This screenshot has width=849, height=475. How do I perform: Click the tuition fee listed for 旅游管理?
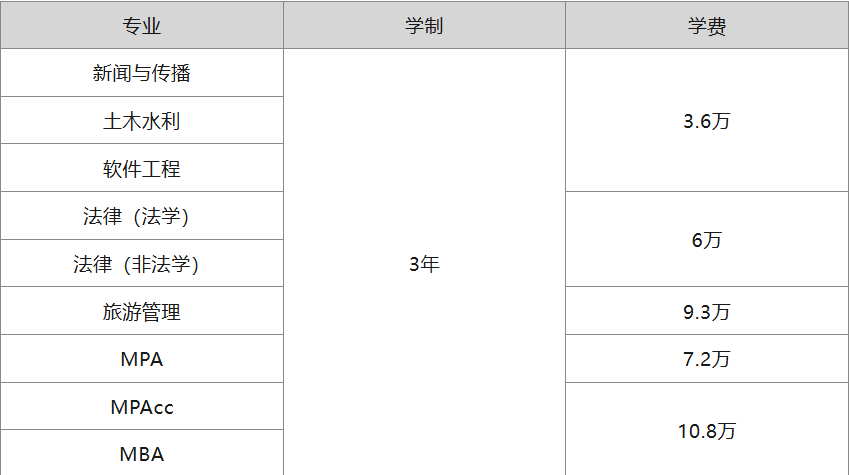click(706, 312)
